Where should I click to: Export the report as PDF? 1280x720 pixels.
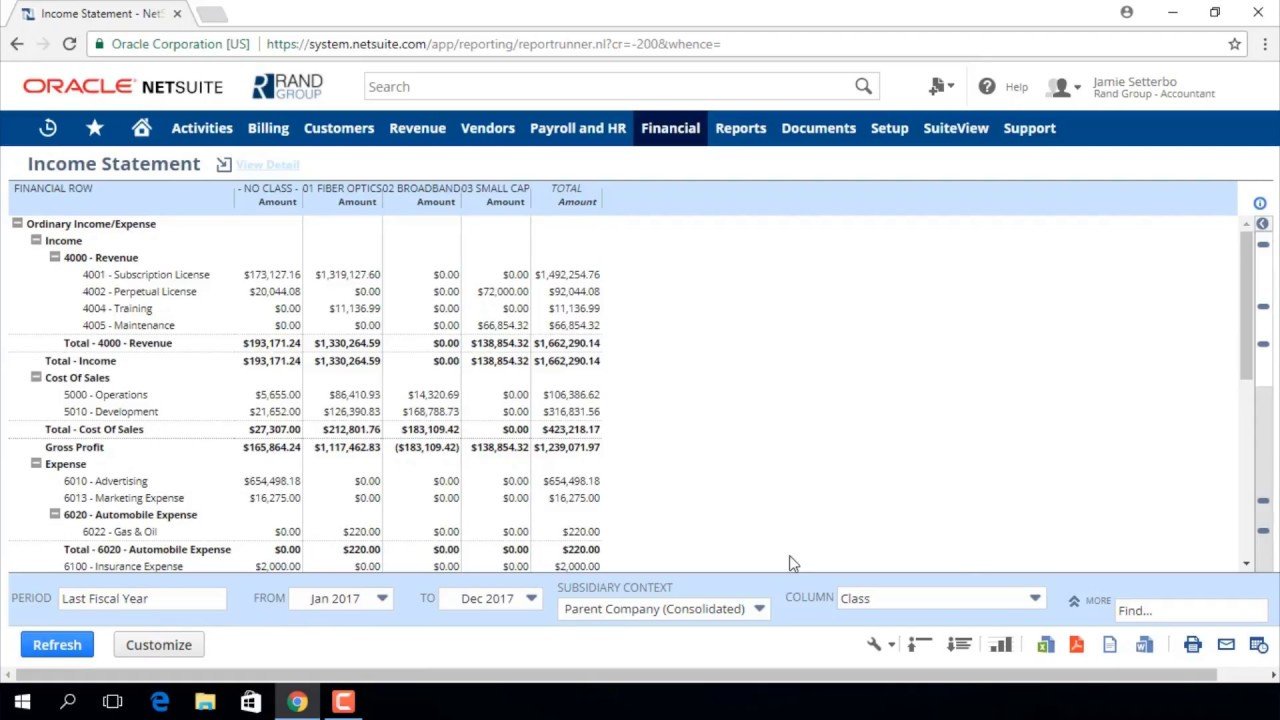[x=1077, y=644]
